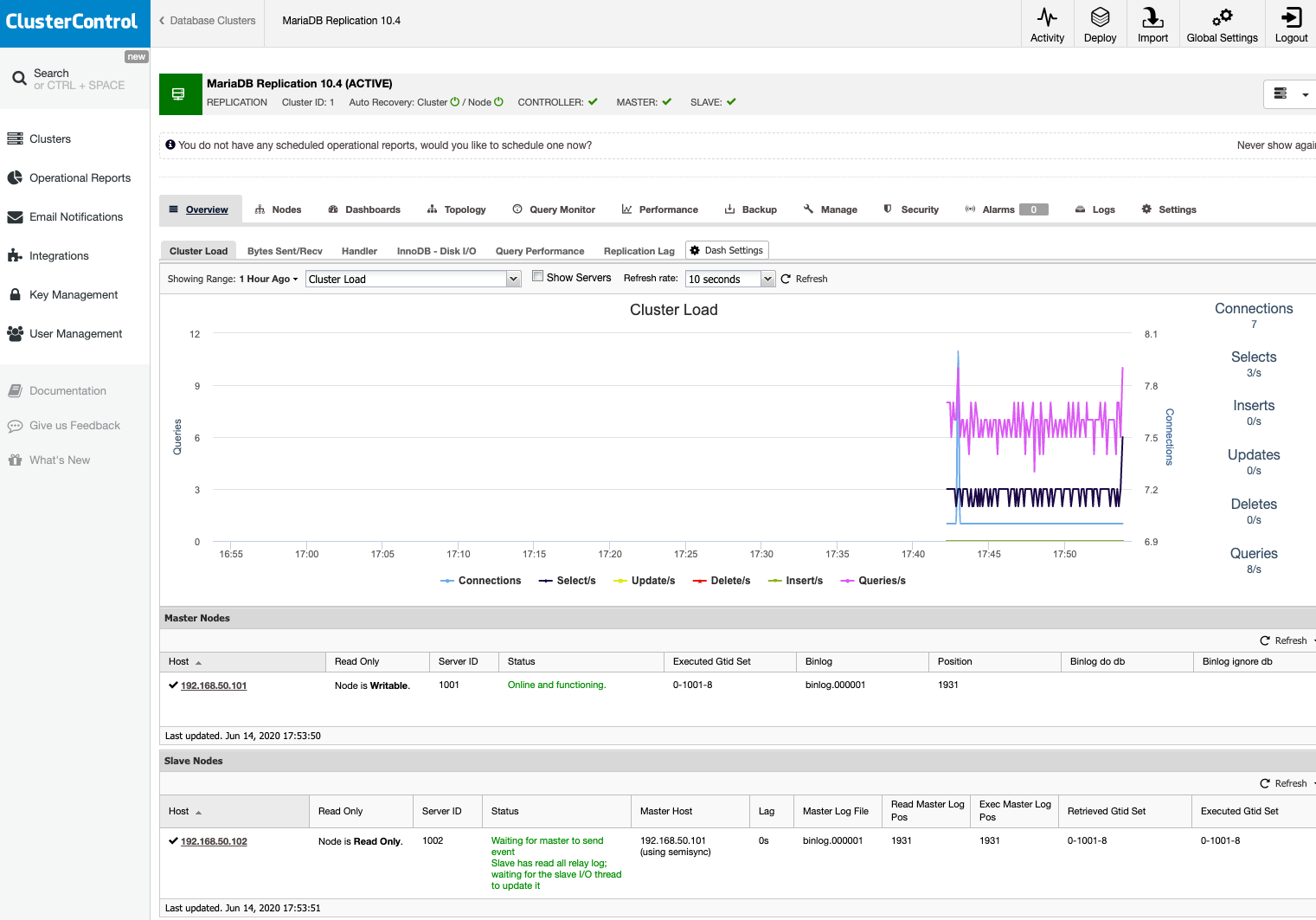This screenshot has height=920, width=1316.
Task: Click the Logout icon
Action: (x=1291, y=17)
